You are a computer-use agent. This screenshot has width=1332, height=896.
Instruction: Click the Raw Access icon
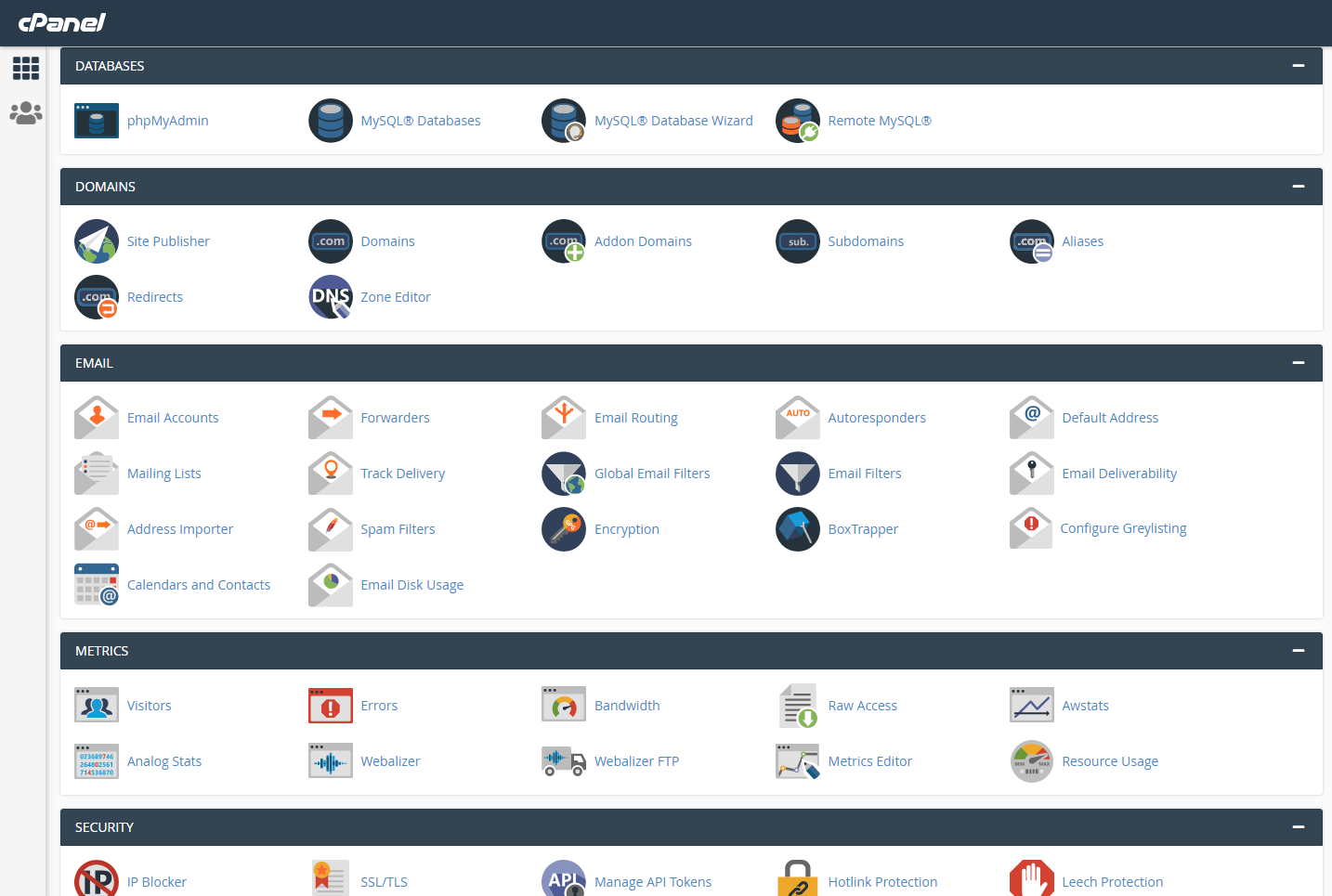[x=799, y=706]
